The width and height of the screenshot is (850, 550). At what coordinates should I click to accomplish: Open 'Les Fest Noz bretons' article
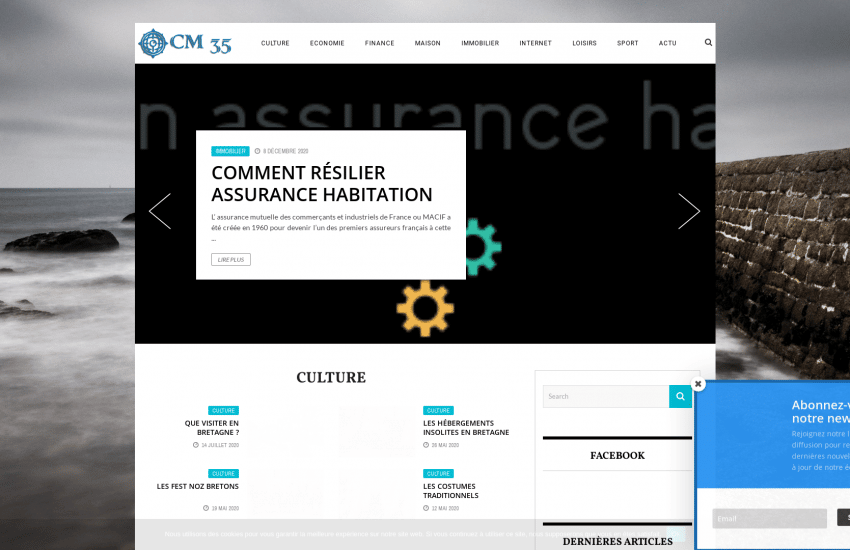[x=198, y=487]
